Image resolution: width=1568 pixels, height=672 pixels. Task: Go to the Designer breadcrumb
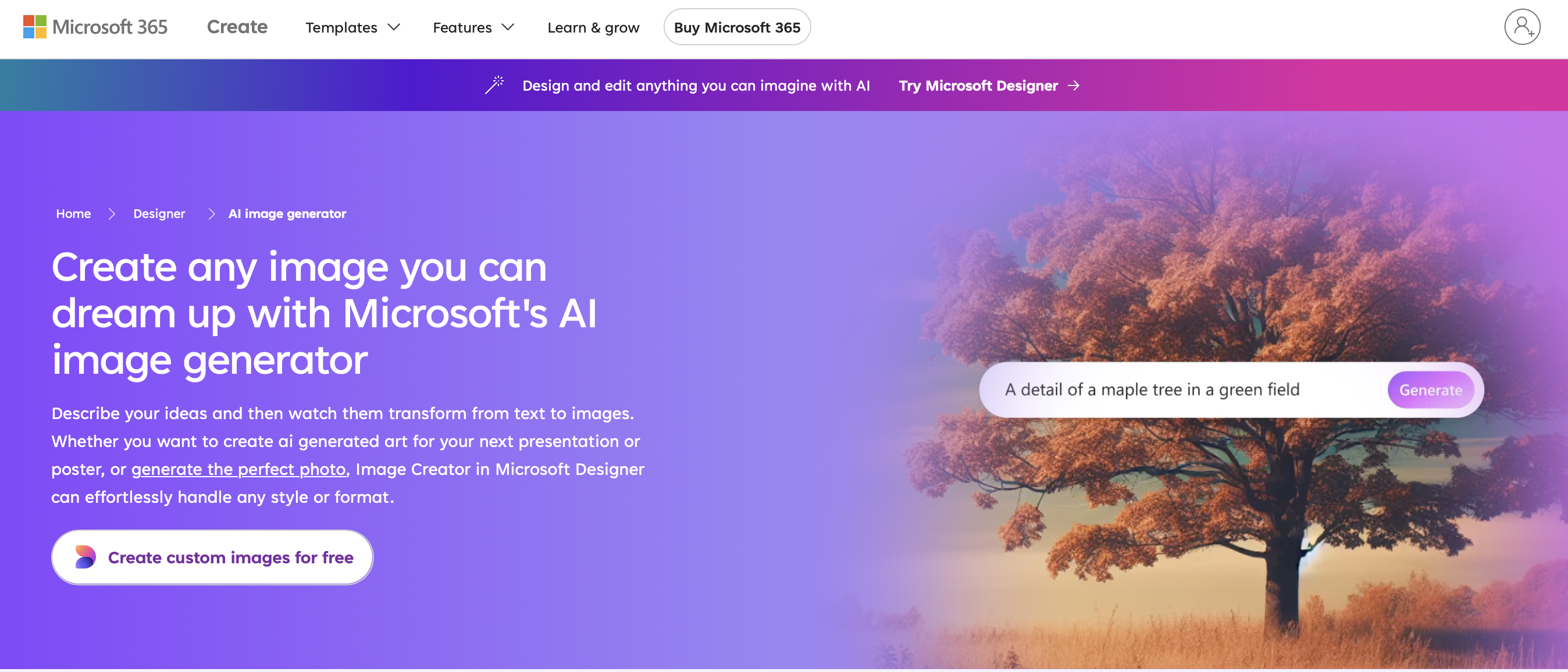159,214
